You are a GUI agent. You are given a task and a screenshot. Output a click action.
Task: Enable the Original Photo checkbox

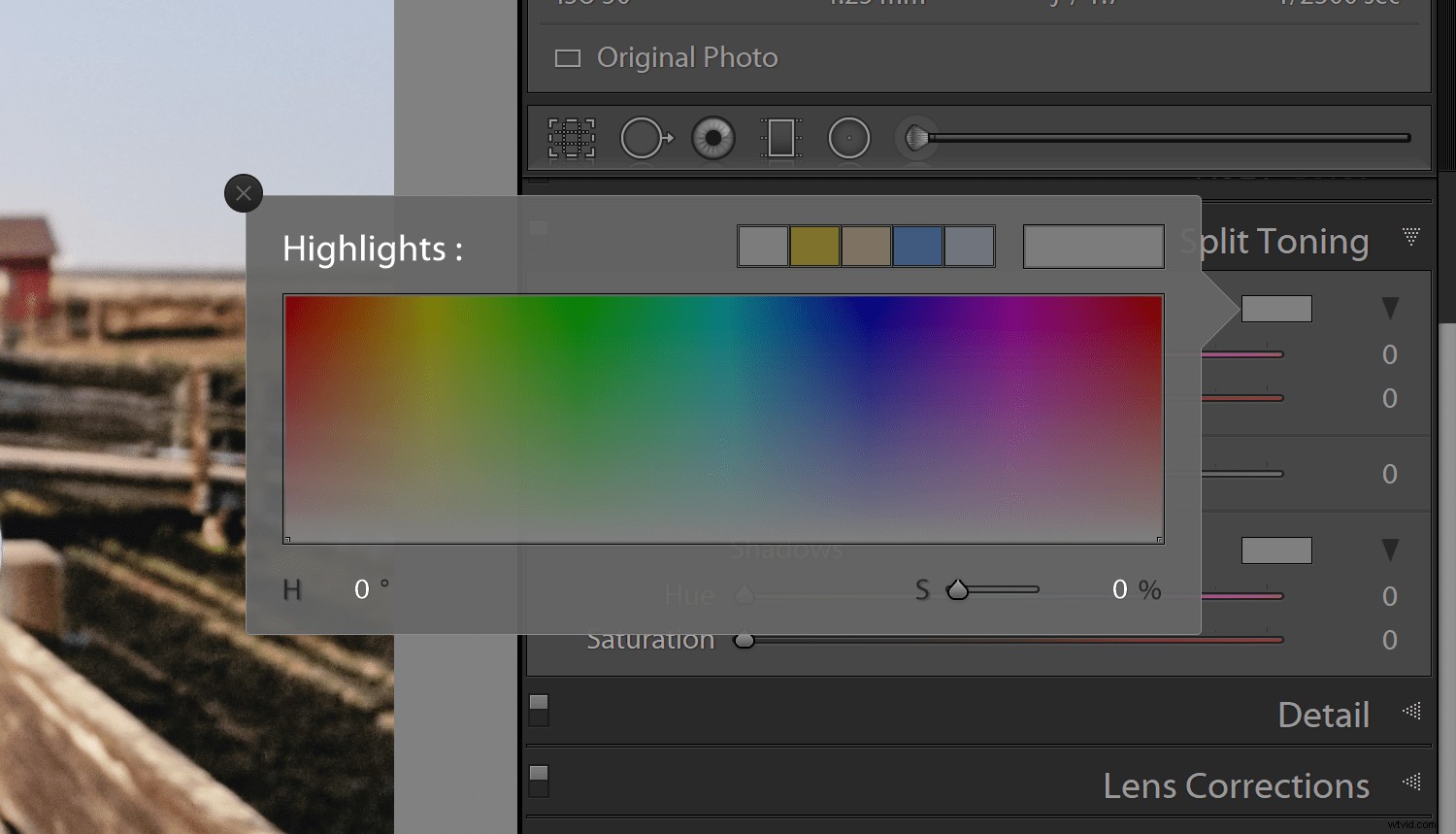[568, 57]
